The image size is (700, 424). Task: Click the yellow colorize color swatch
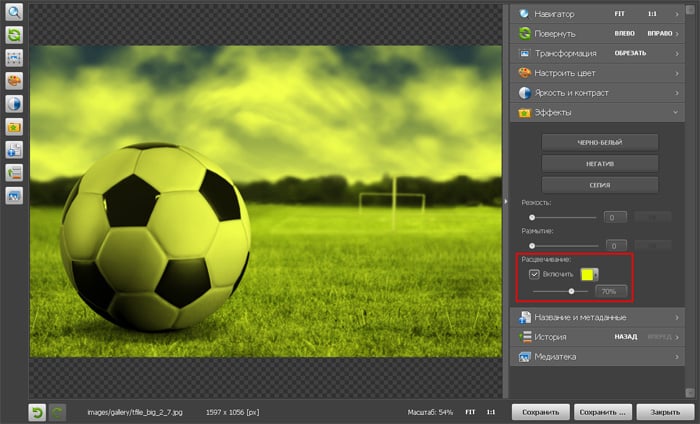click(x=588, y=273)
